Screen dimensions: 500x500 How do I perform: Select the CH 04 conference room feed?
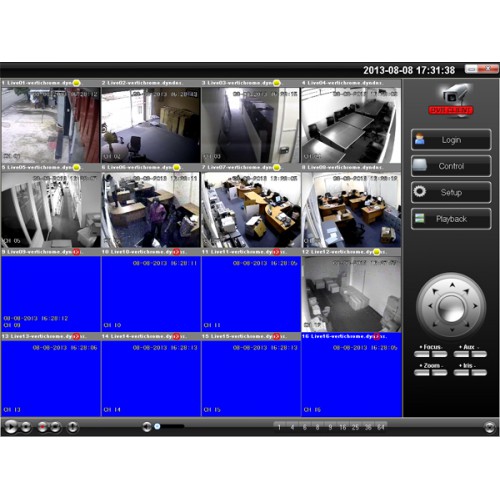point(351,125)
